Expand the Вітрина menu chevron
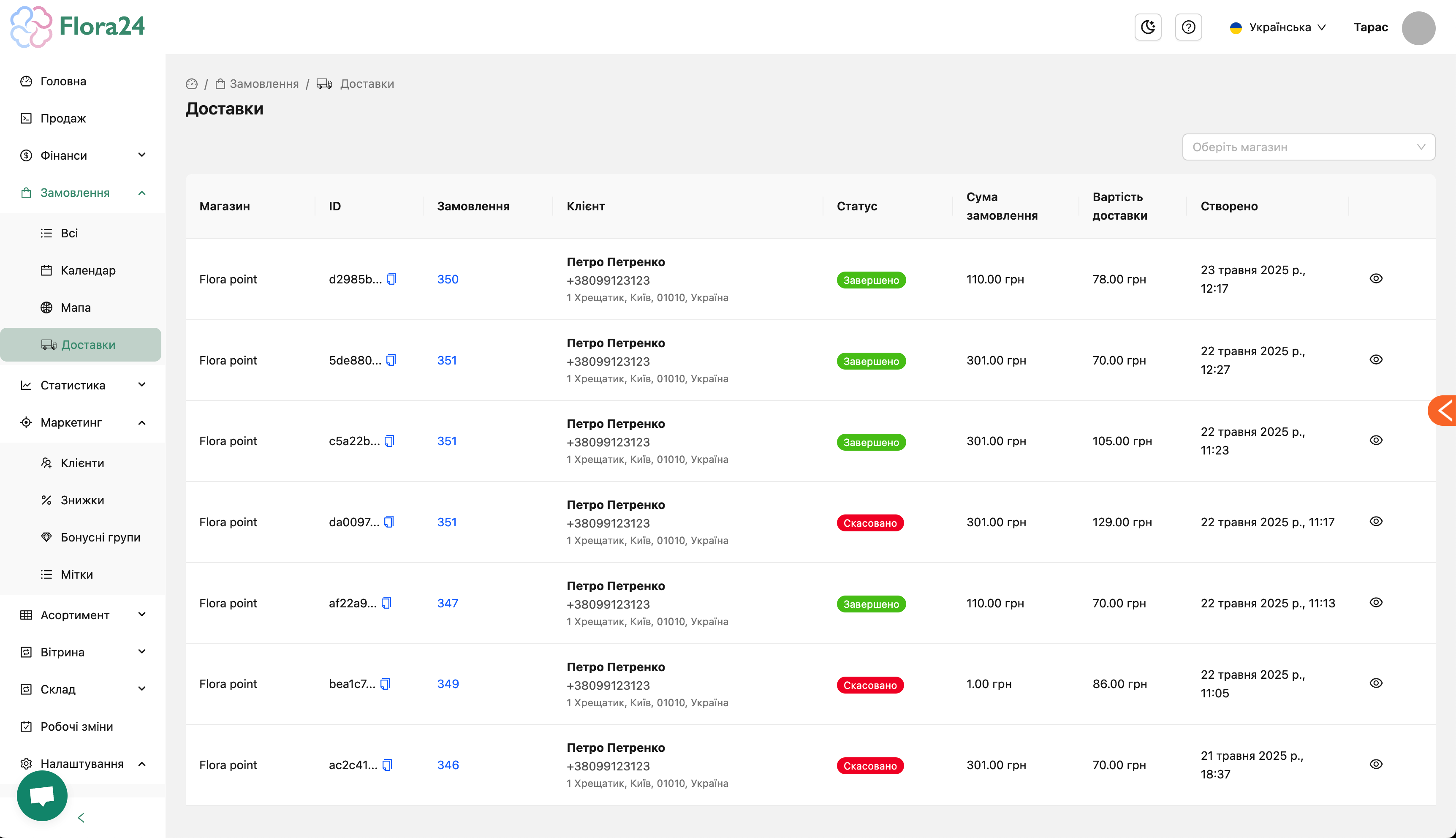The width and height of the screenshot is (1456, 838). click(142, 652)
